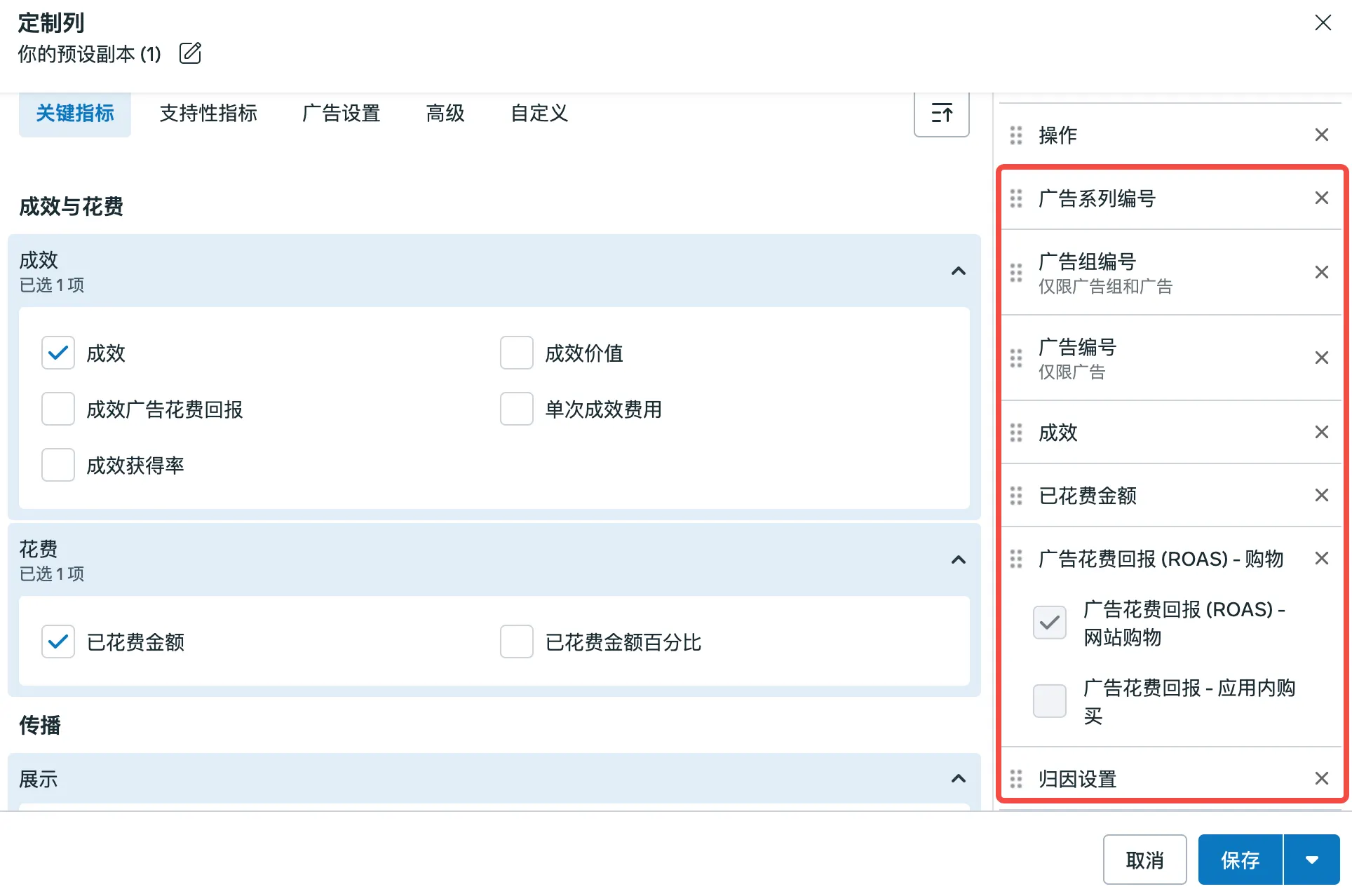Viewport: 1352px width, 896px height.
Task: Remove 已花费金额 from selected columns
Action: [1321, 495]
